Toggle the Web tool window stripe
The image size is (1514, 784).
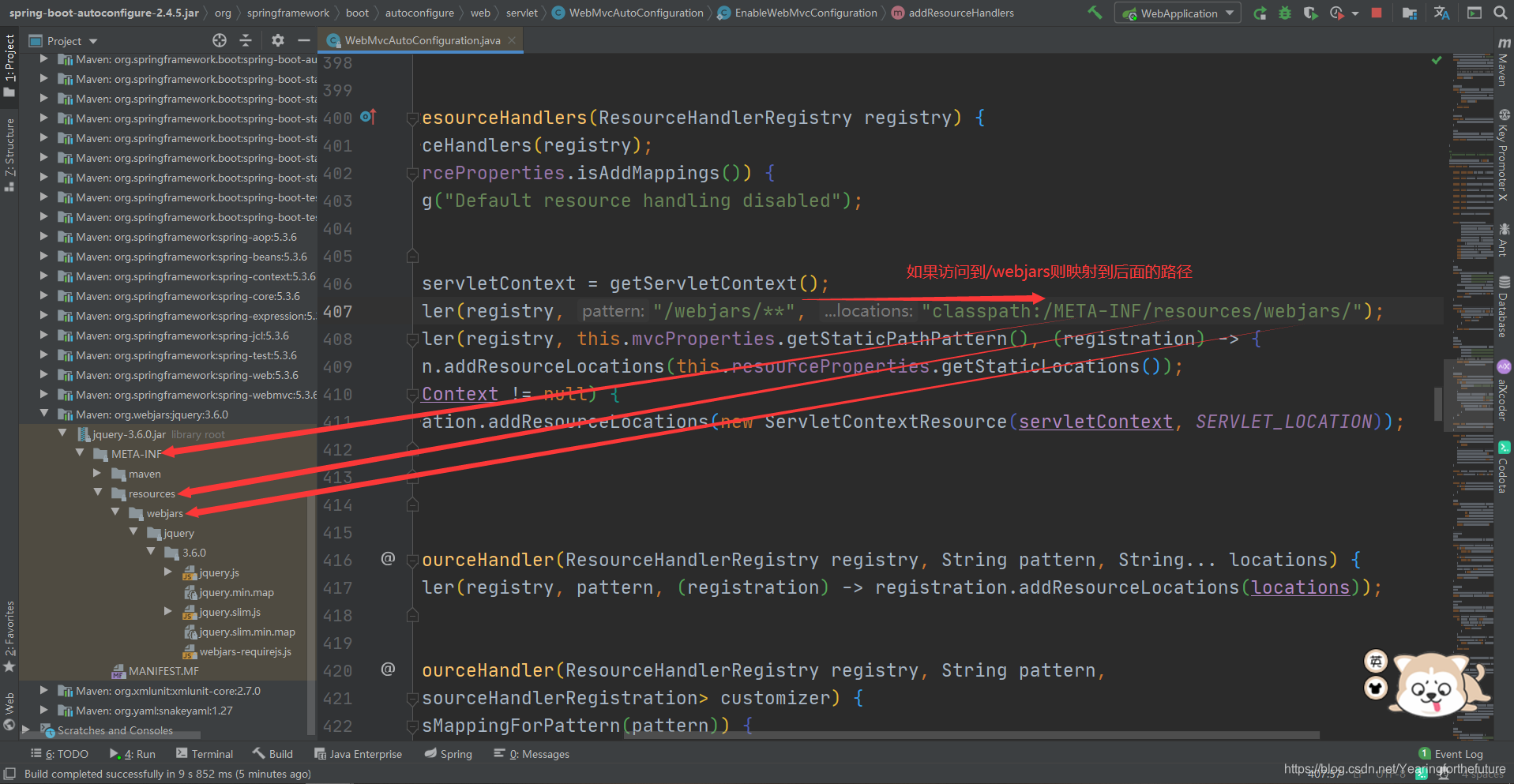pyautogui.click(x=9, y=711)
